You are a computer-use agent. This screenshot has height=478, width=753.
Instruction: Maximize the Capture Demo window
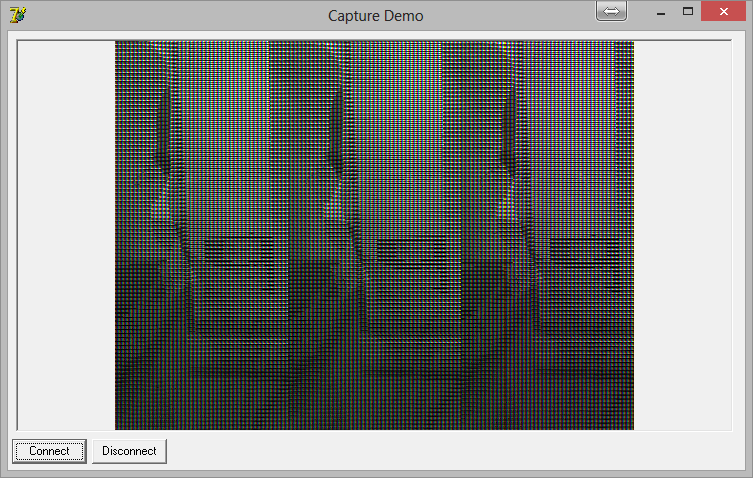tap(688, 12)
